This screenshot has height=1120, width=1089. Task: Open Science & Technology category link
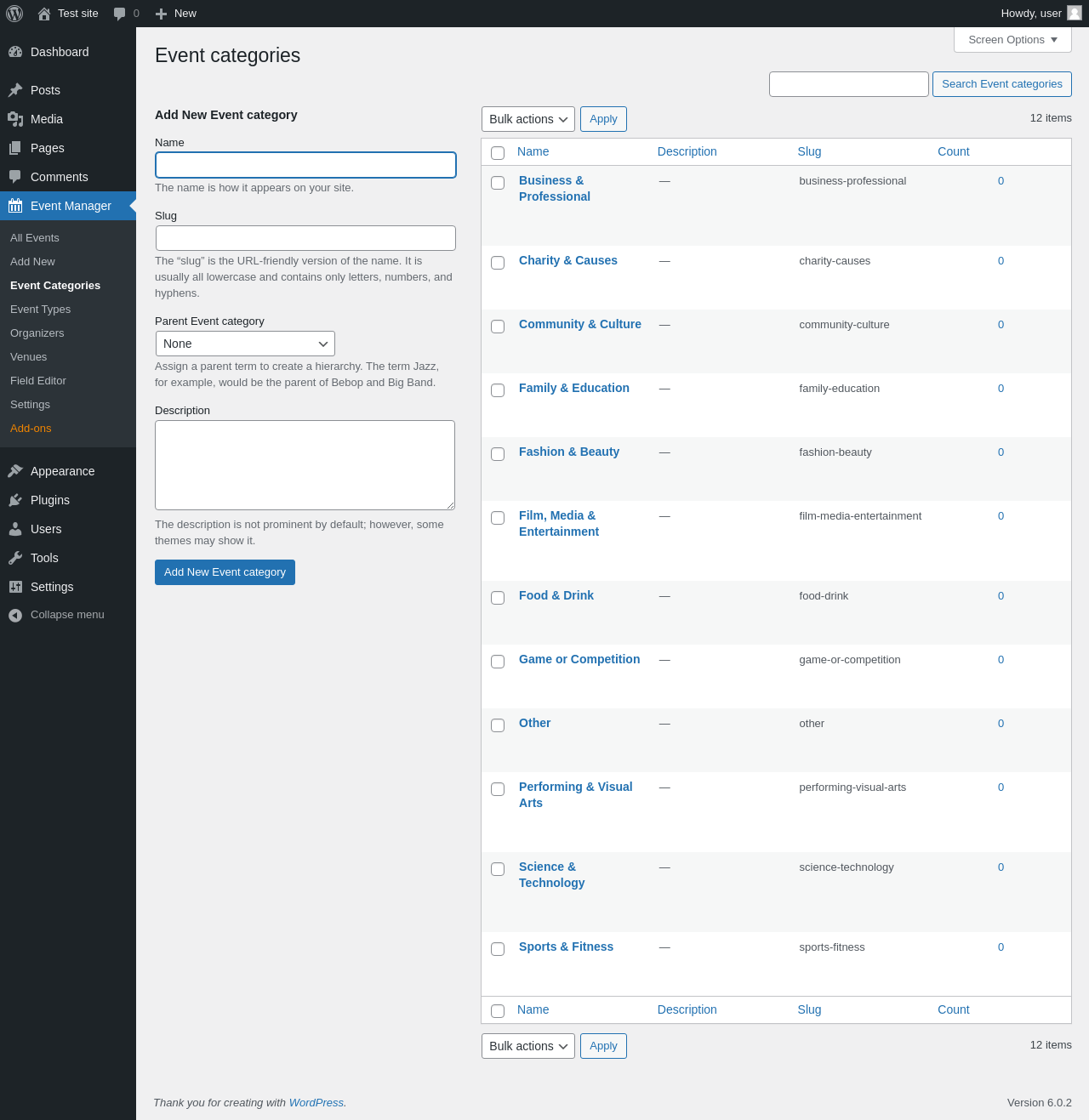point(551,875)
